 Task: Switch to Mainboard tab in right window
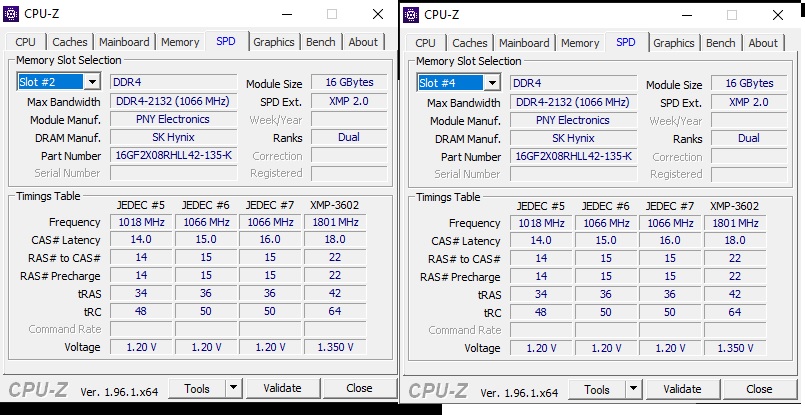(x=524, y=43)
